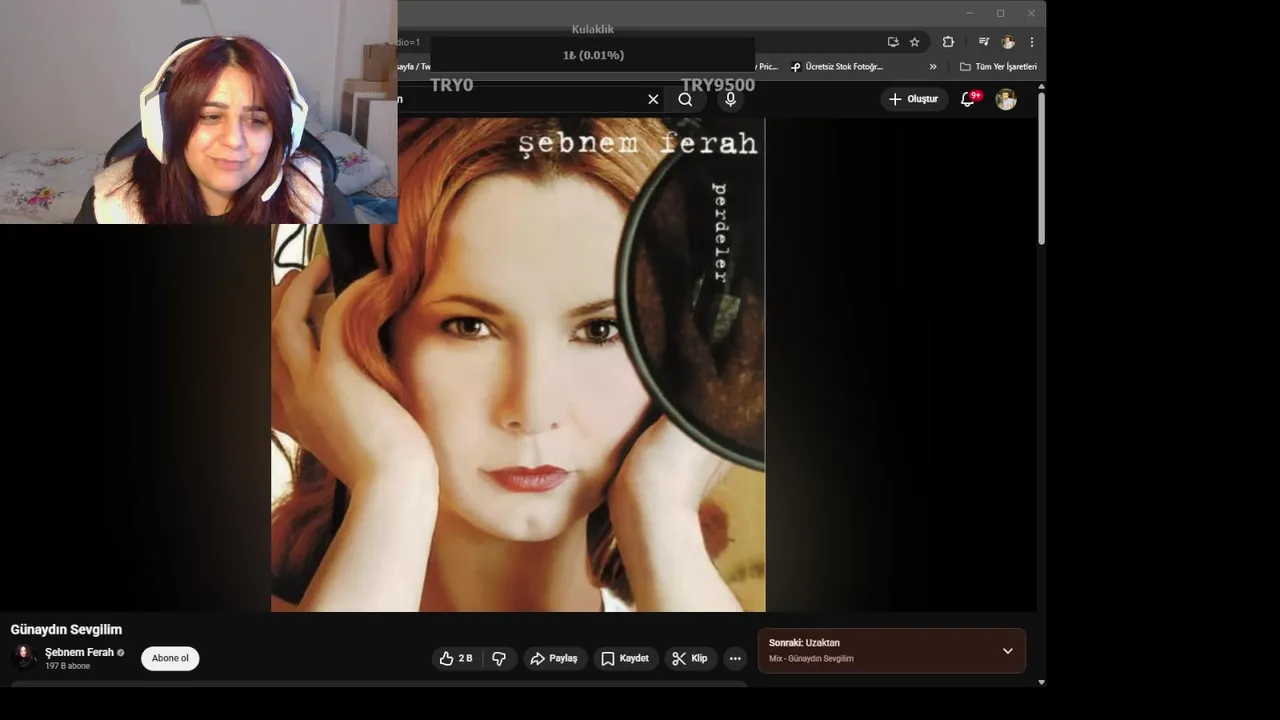Viewport: 1280px width, 720px height.
Task: Install app icon in the address bar
Action: point(893,42)
